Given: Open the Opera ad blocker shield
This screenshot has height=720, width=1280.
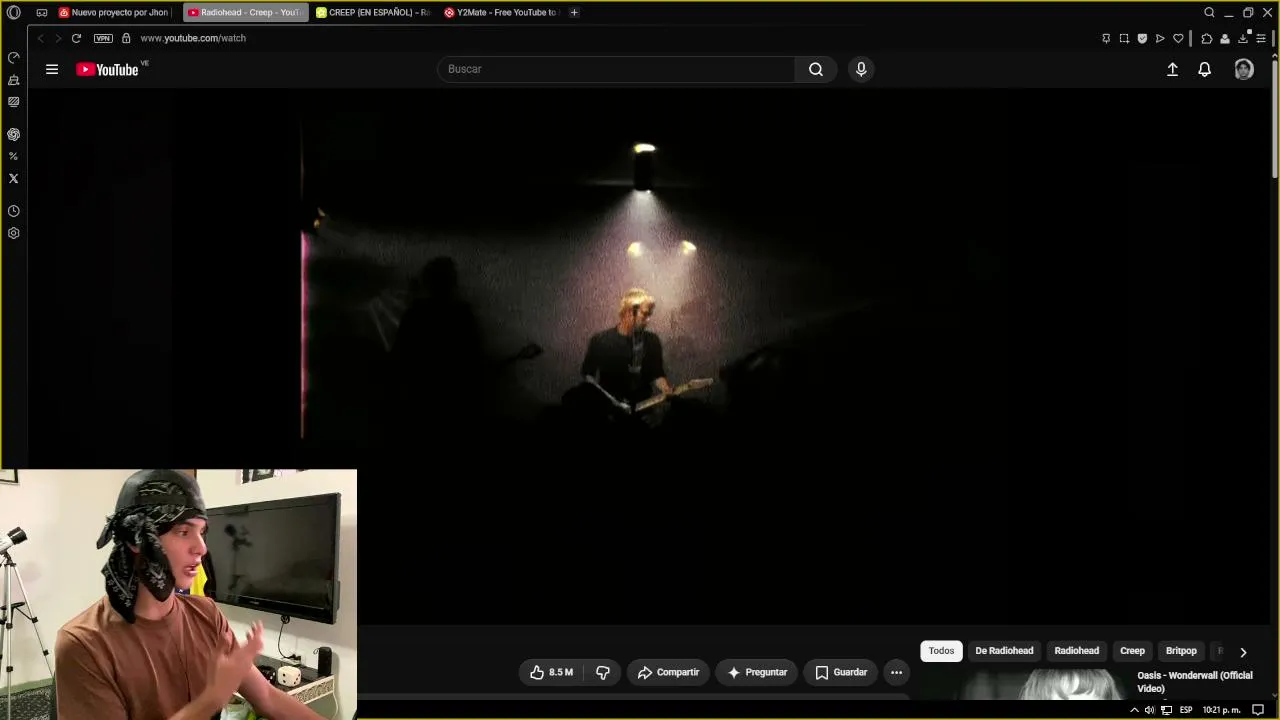Looking at the screenshot, I should point(1142,38).
